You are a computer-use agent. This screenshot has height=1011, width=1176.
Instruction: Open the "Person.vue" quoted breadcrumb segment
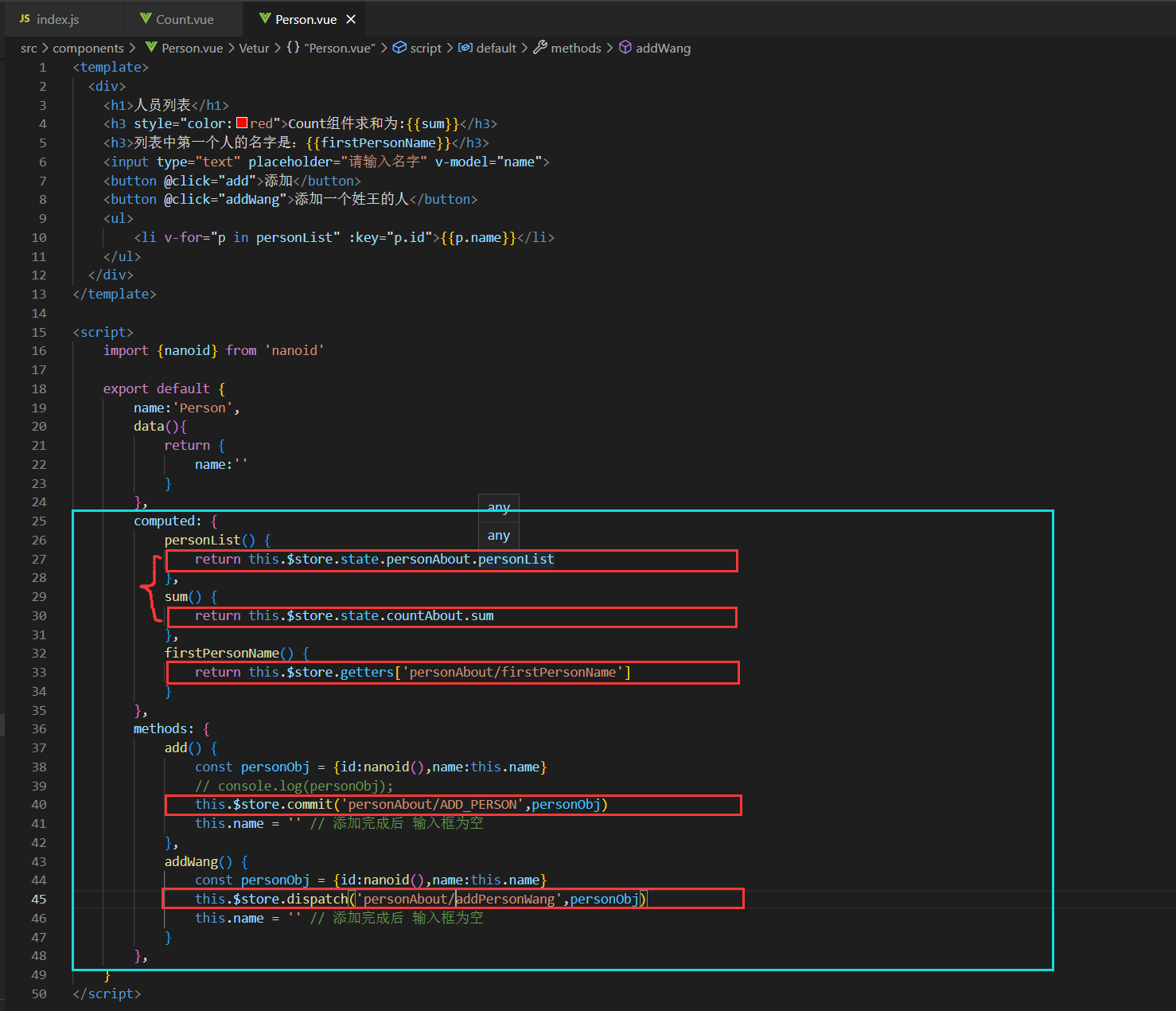[x=340, y=49]
